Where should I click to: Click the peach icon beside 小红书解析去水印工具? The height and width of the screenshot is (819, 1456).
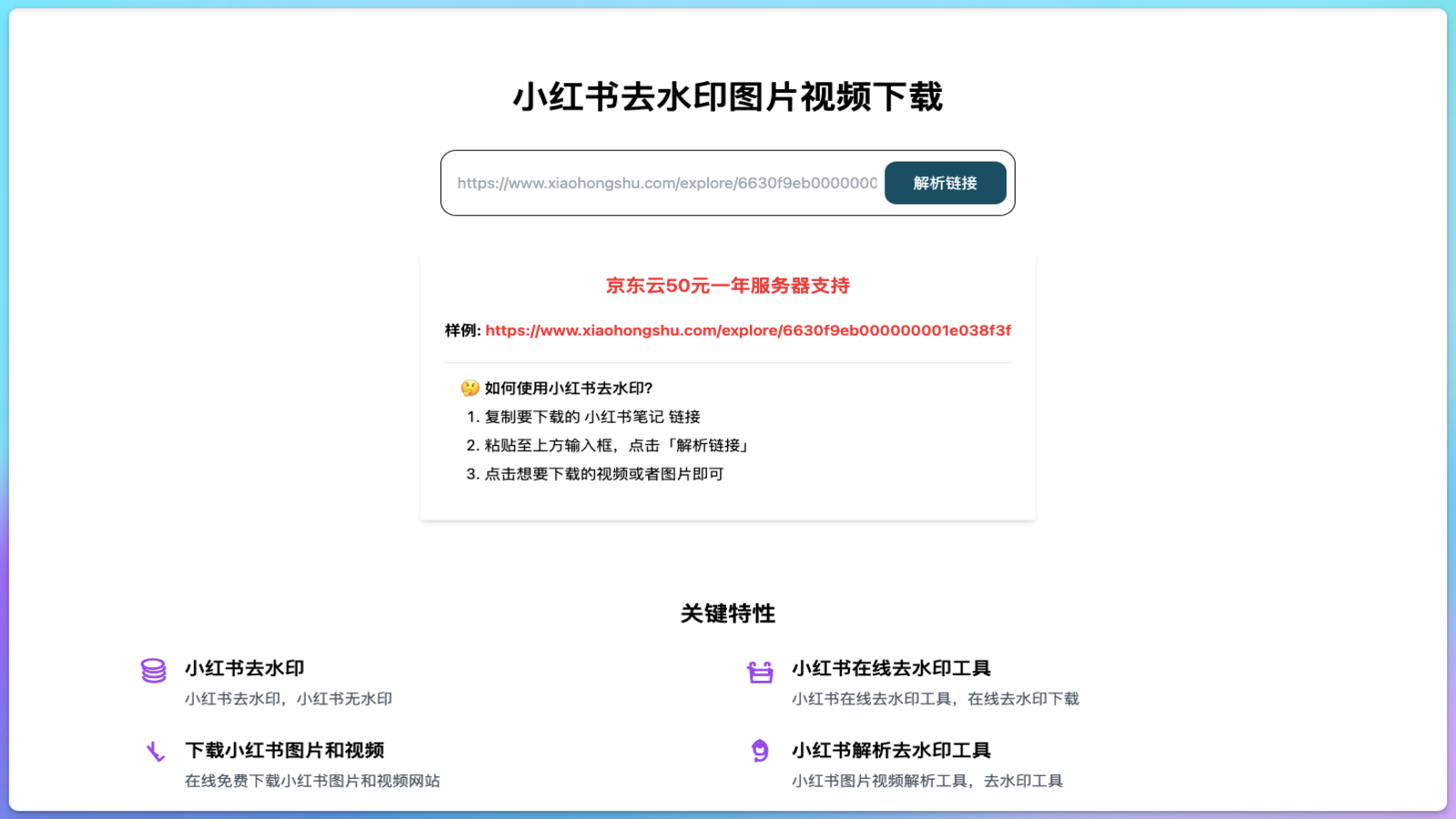[760, 753]
